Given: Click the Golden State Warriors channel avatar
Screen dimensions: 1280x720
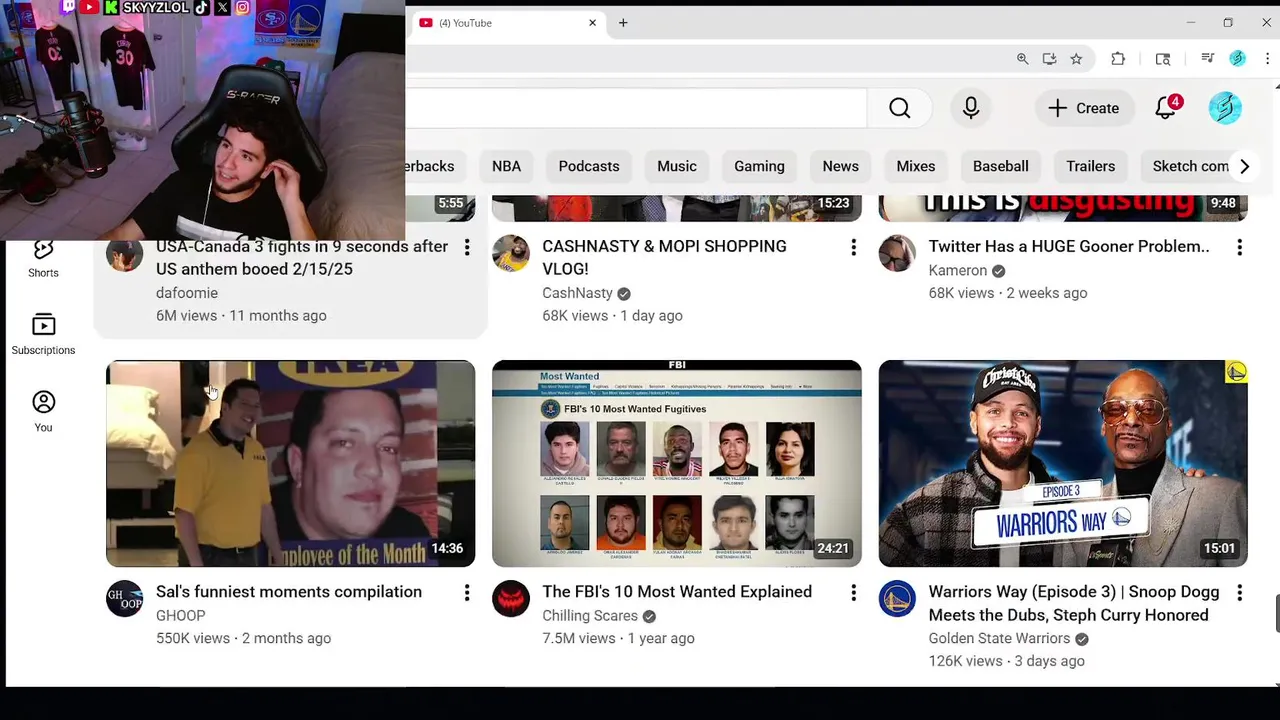Looking at the screenshot, I should pos(897,599).
